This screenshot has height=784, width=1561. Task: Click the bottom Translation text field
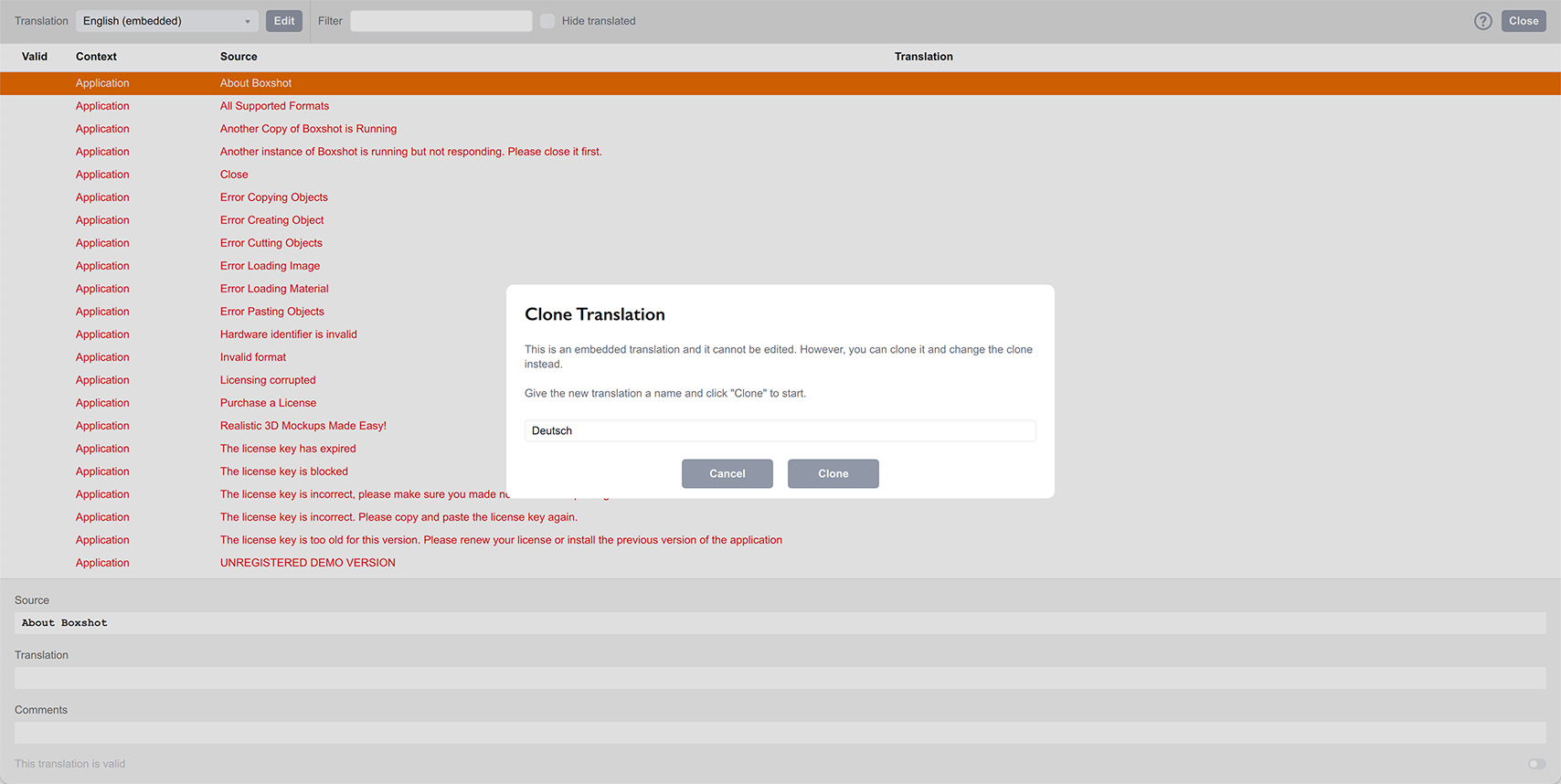(780, 678)
